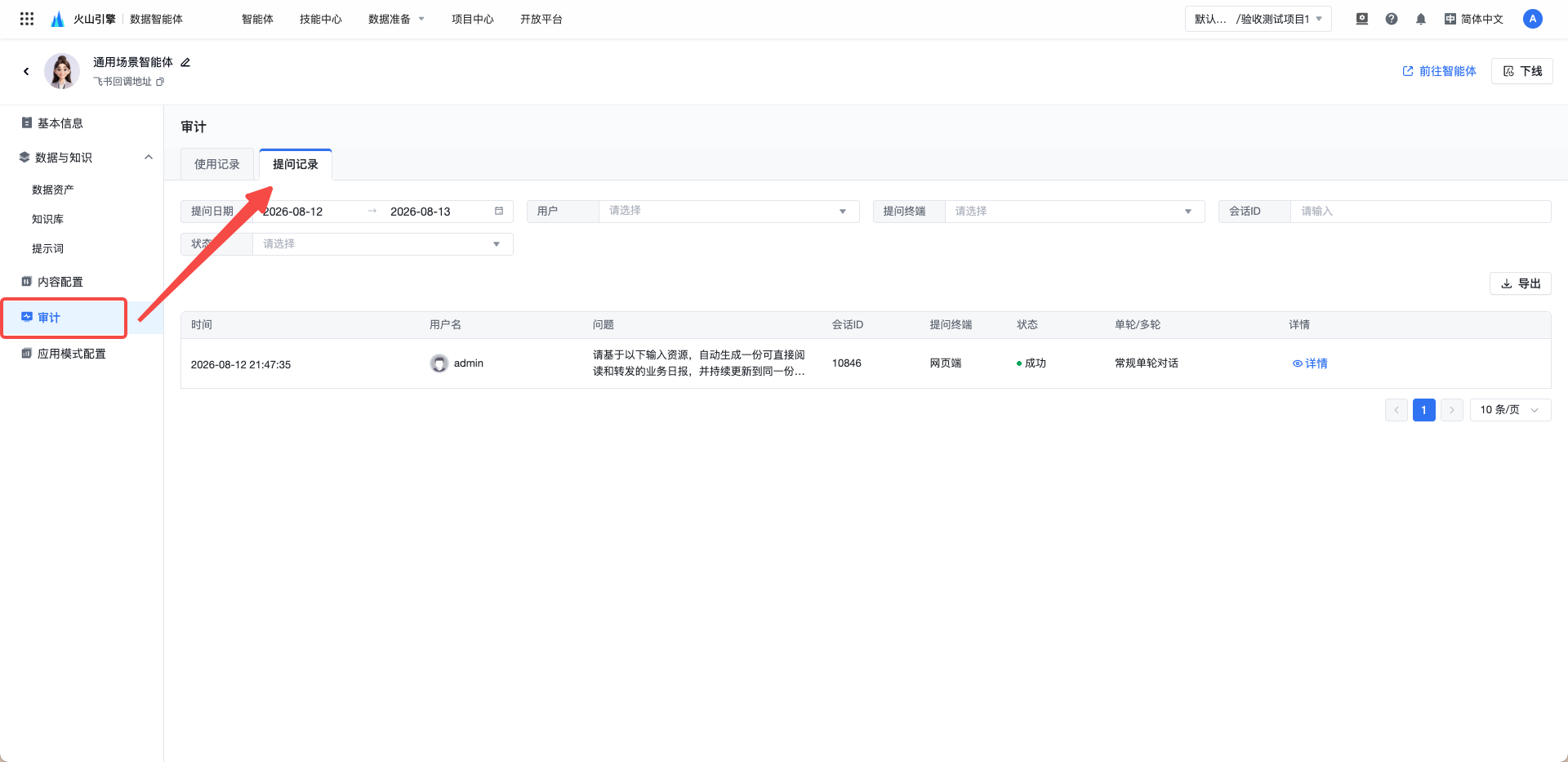This screenshot has height=762, width=1568.
Task: Click the Volcano Engine logo
Action: [x=57, y=19]
